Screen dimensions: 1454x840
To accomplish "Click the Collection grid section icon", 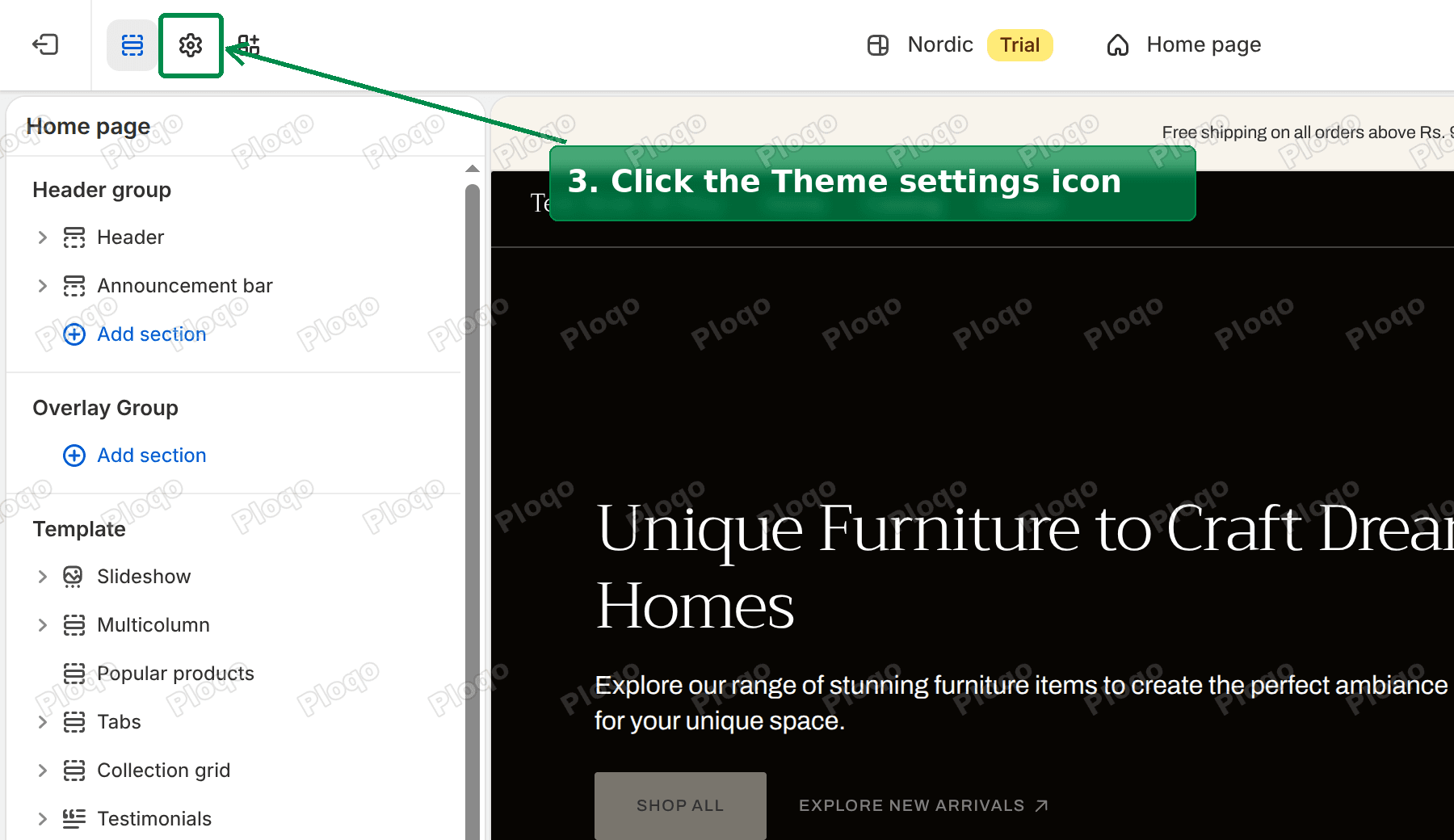I will pos(74,771).
